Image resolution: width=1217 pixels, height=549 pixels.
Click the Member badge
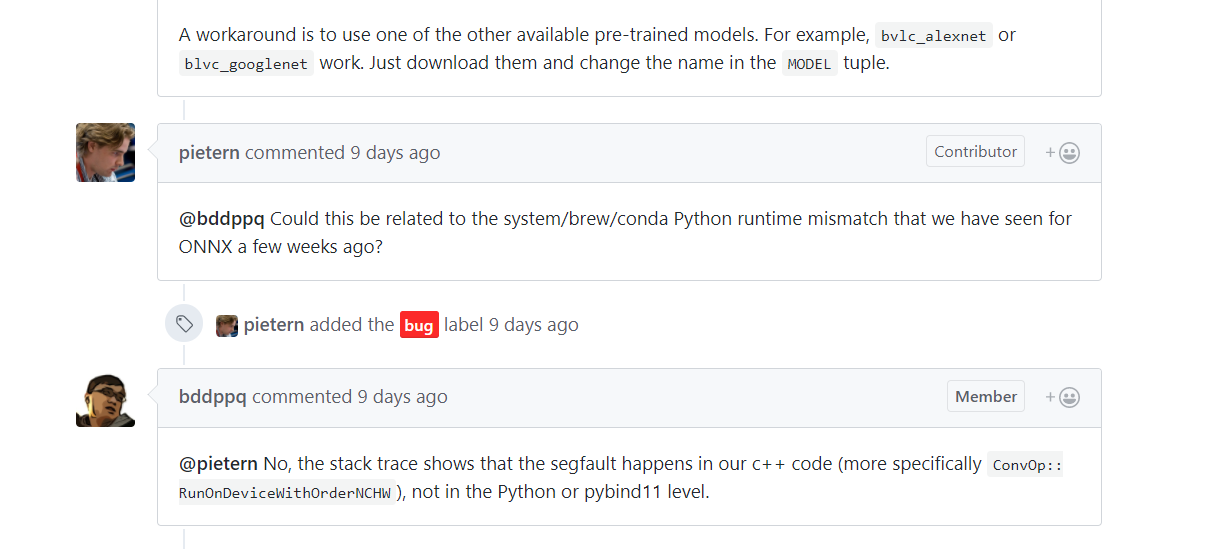[x=985, y=397]
